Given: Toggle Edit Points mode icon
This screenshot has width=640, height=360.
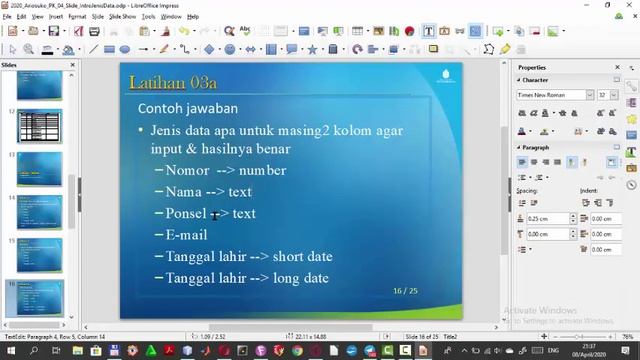Looking at the screenshot, I should (x=489, y=49).
